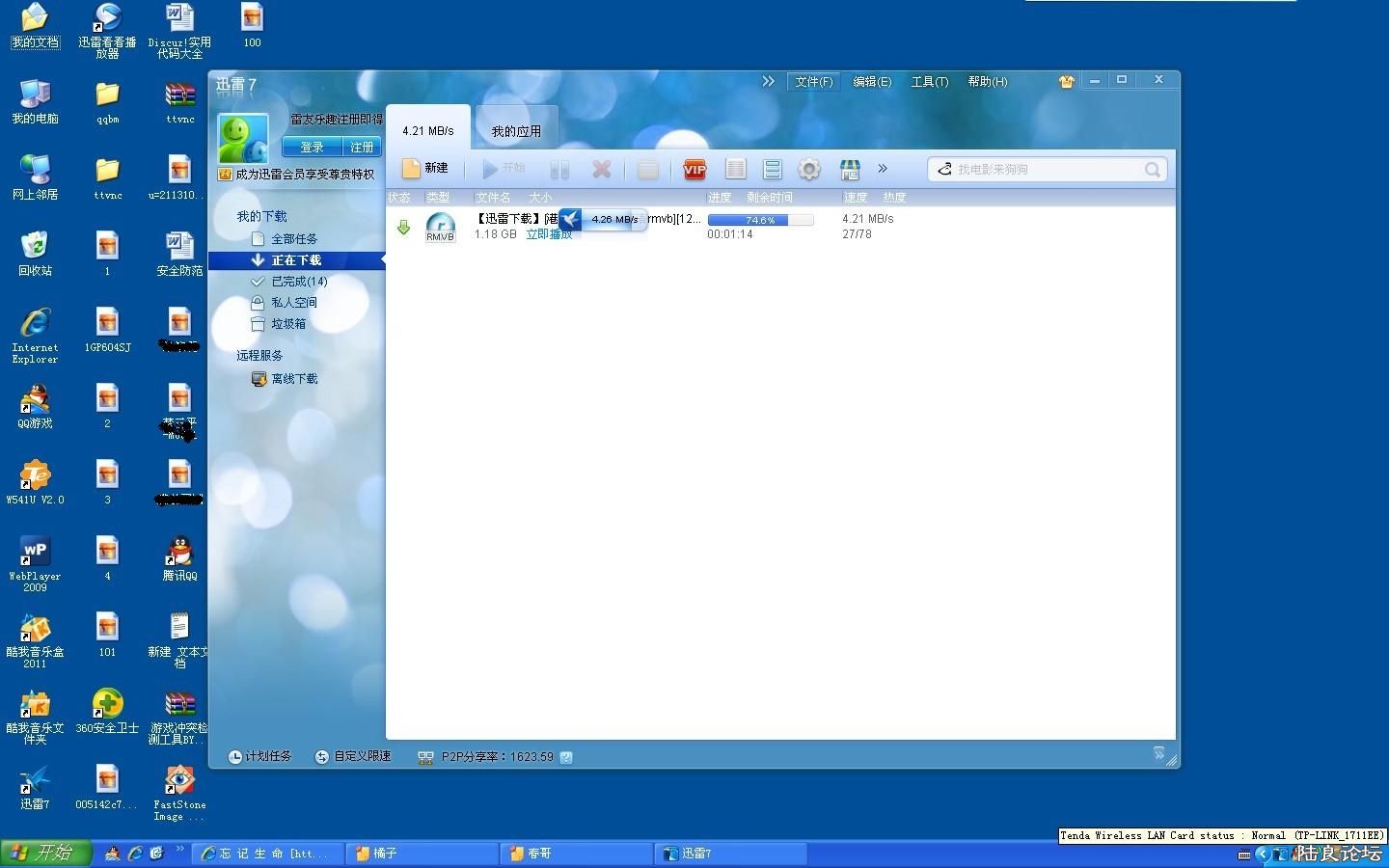Click the 开始 Start button on taskbar
The width and height of the screenshot is (1389, 868).
[45, 853]
